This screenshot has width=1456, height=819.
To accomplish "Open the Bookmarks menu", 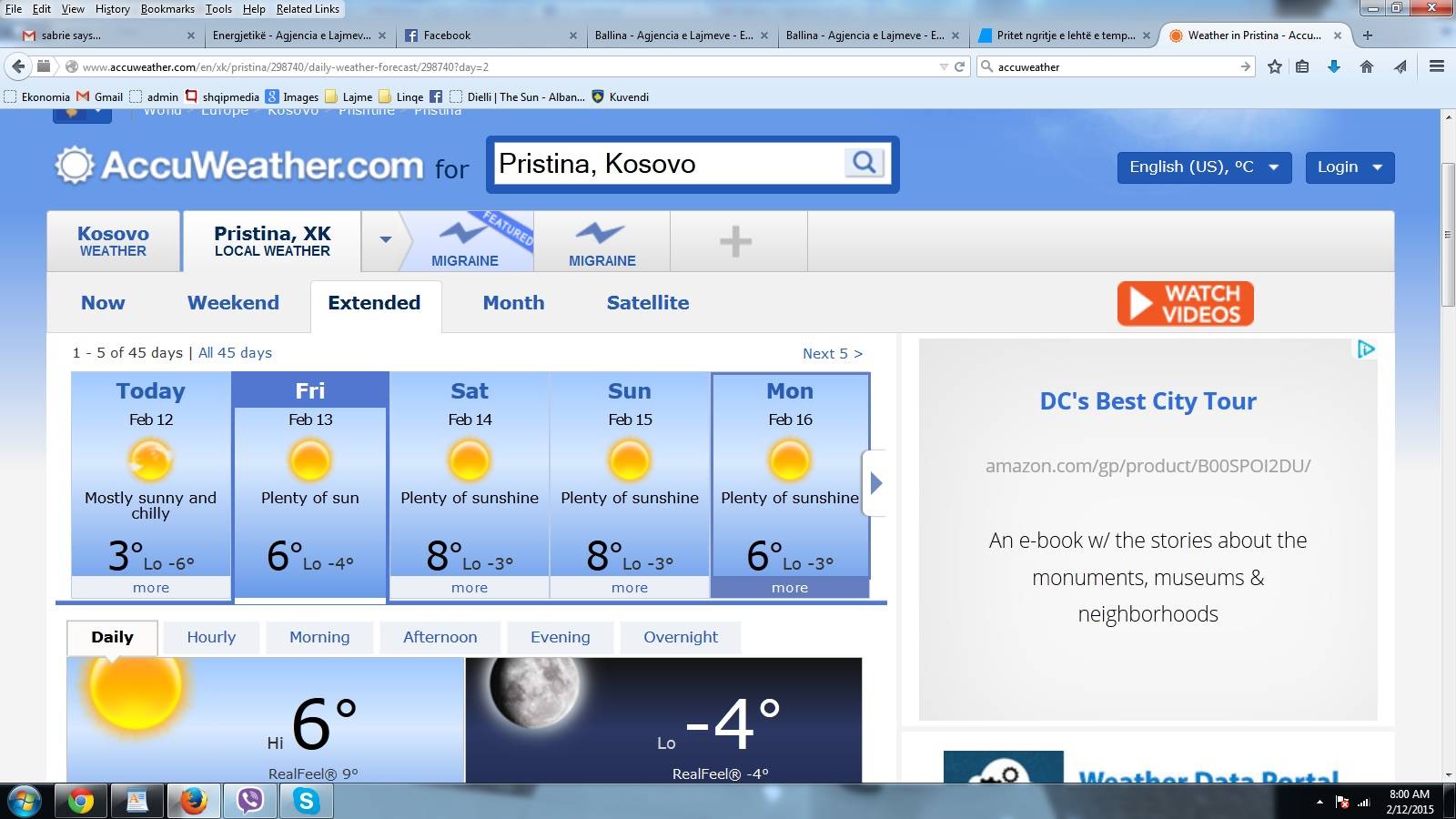I will pyautogui.click(x=167, y=9).
